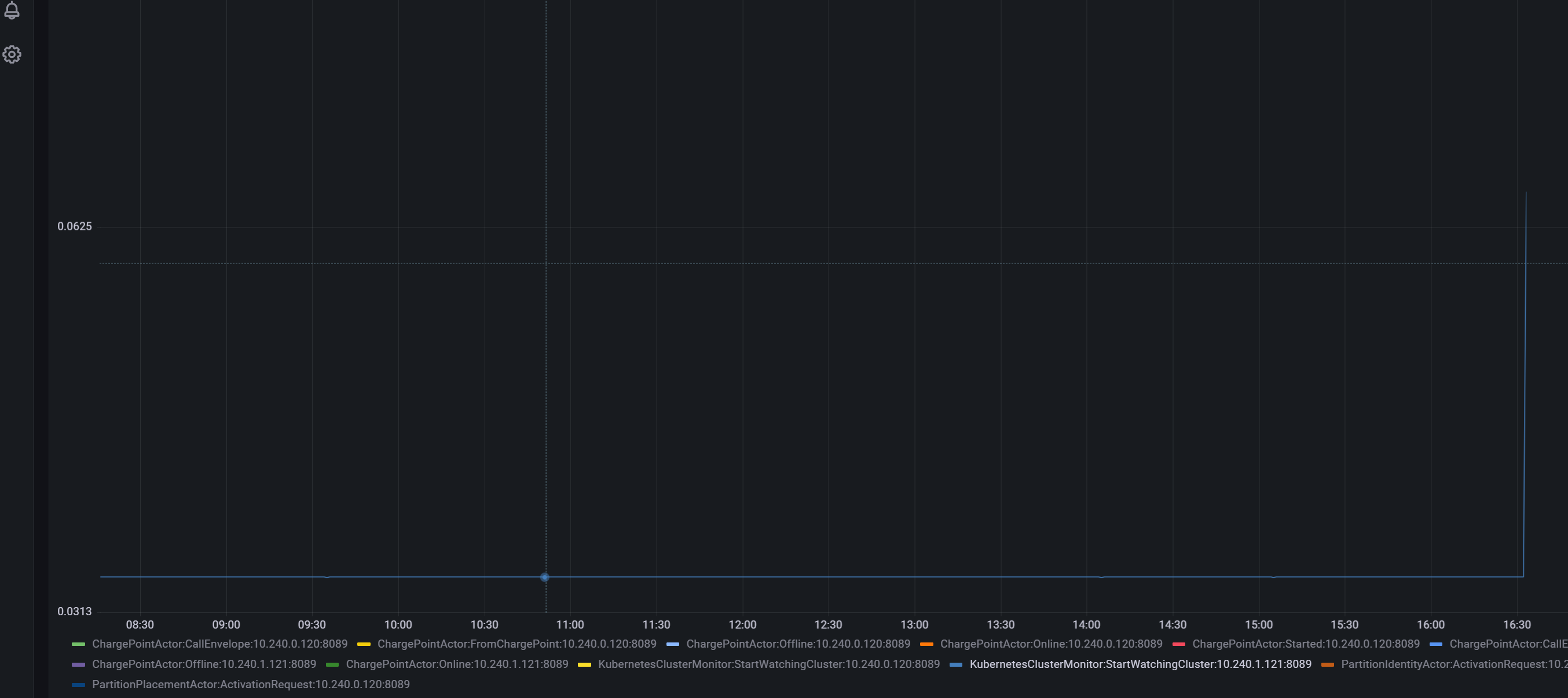Open the configuration gear icon

tap(12, 55)
